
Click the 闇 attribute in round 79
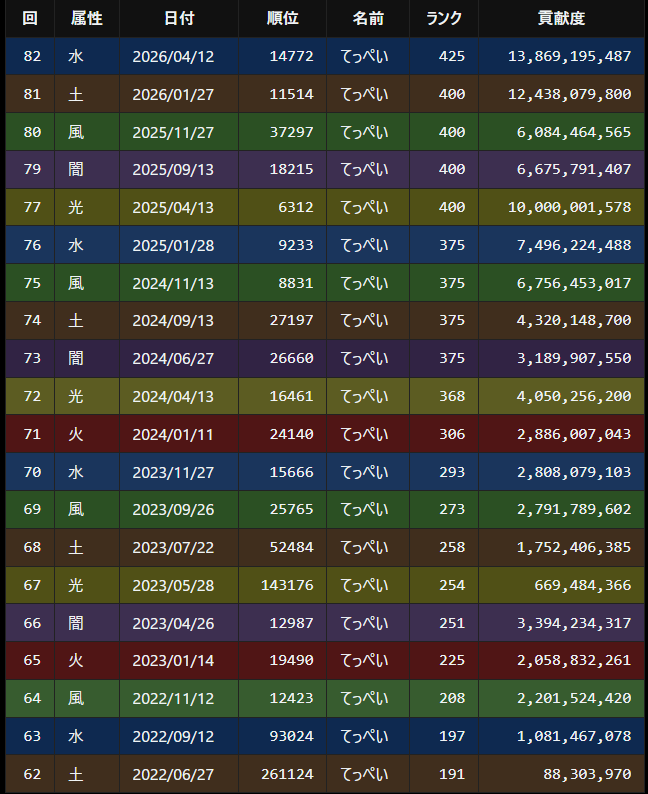pos(76,169)
